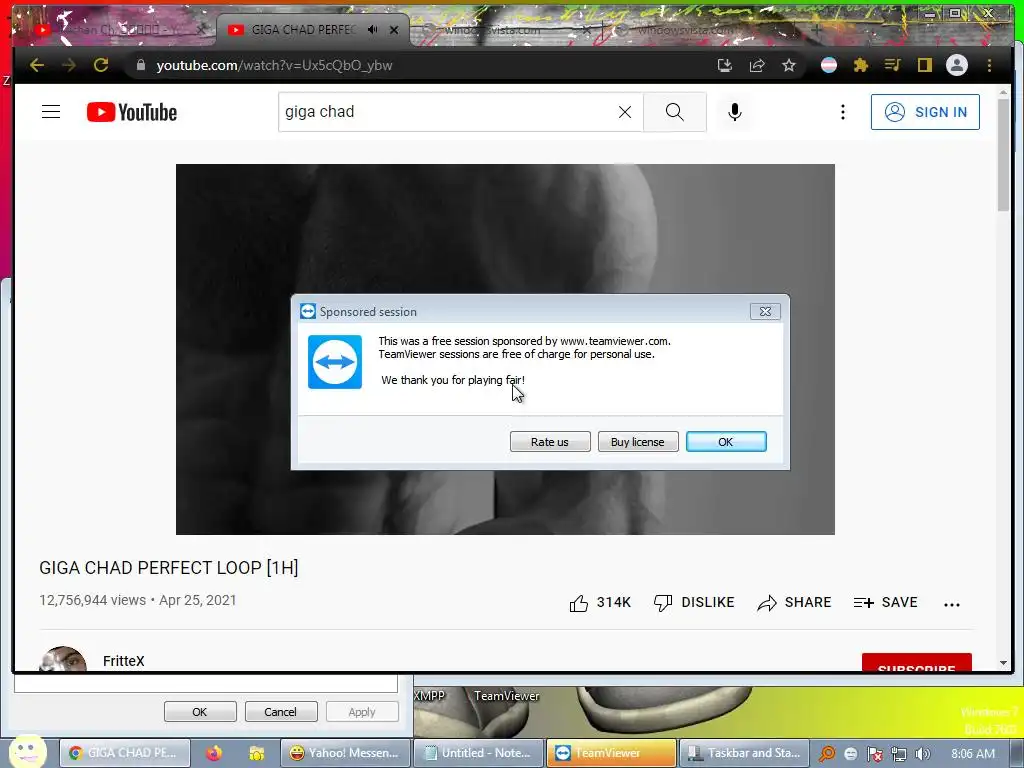This screenshot has height=768, width=1024.
Task: Open the Chrome profile avatar
Action: coord(957,65)
